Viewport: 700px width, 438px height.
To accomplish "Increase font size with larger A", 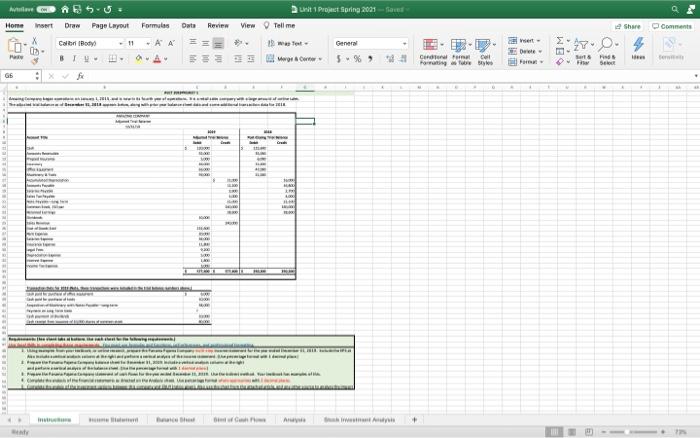I will pyautogui.click(x=158, y=43).
